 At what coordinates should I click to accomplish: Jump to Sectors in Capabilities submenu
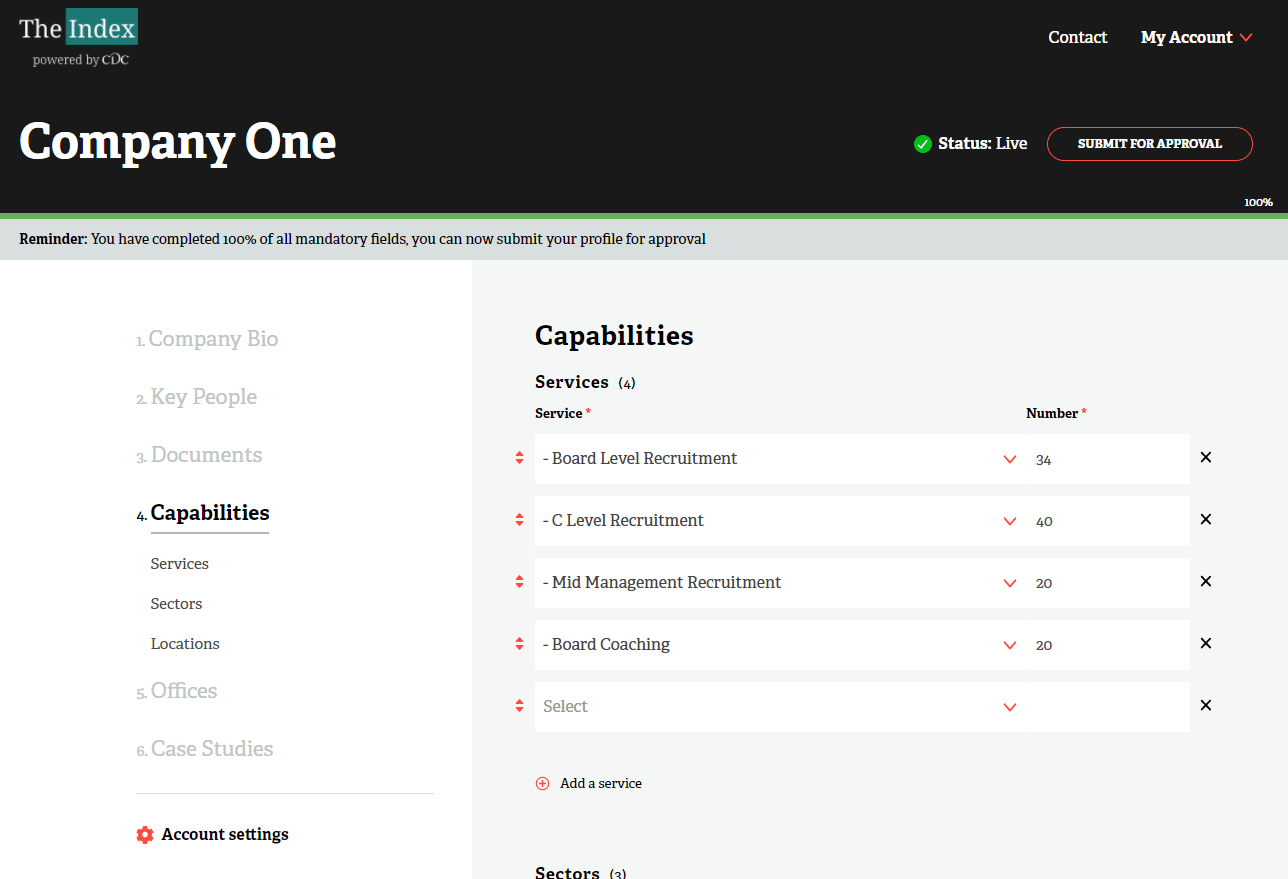coord(176,604)
